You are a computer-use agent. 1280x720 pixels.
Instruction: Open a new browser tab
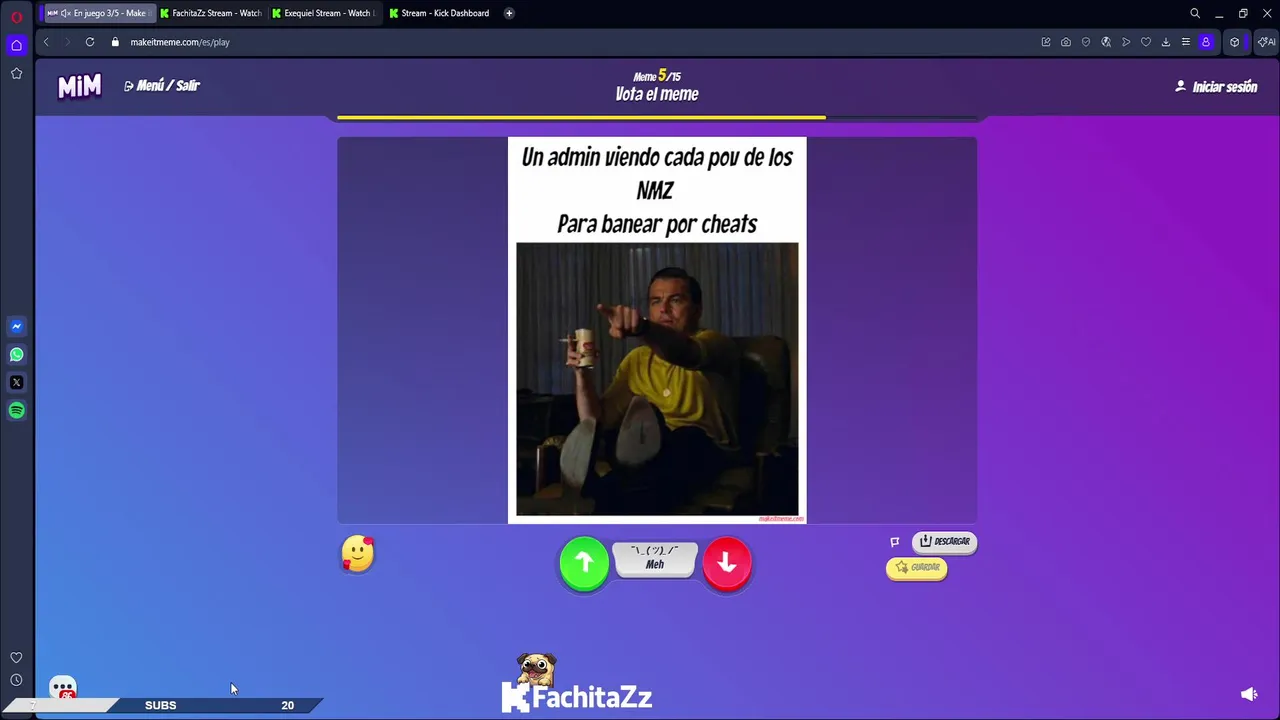point(509,13)
